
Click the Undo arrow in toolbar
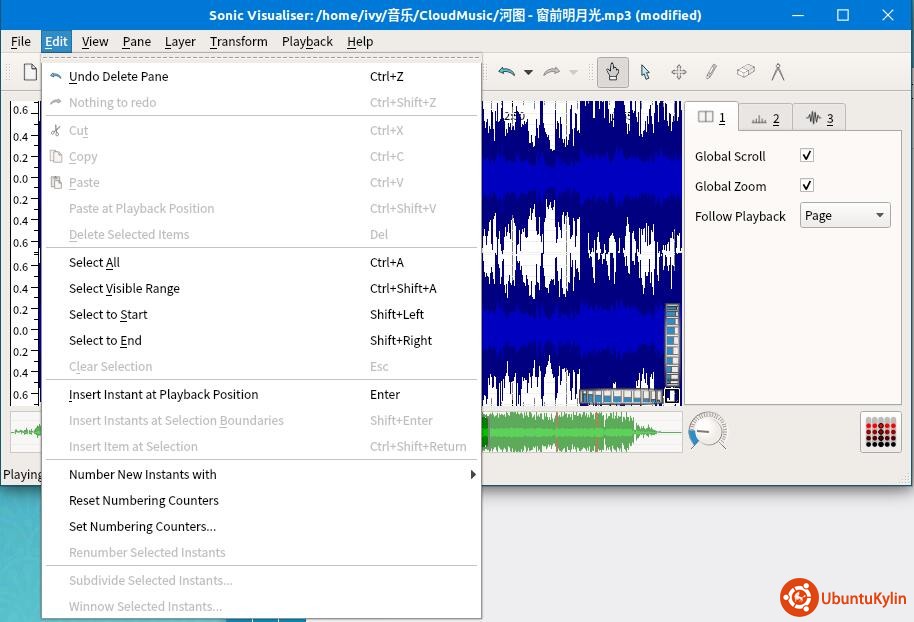pyautogui.click(x=507, y=72)
